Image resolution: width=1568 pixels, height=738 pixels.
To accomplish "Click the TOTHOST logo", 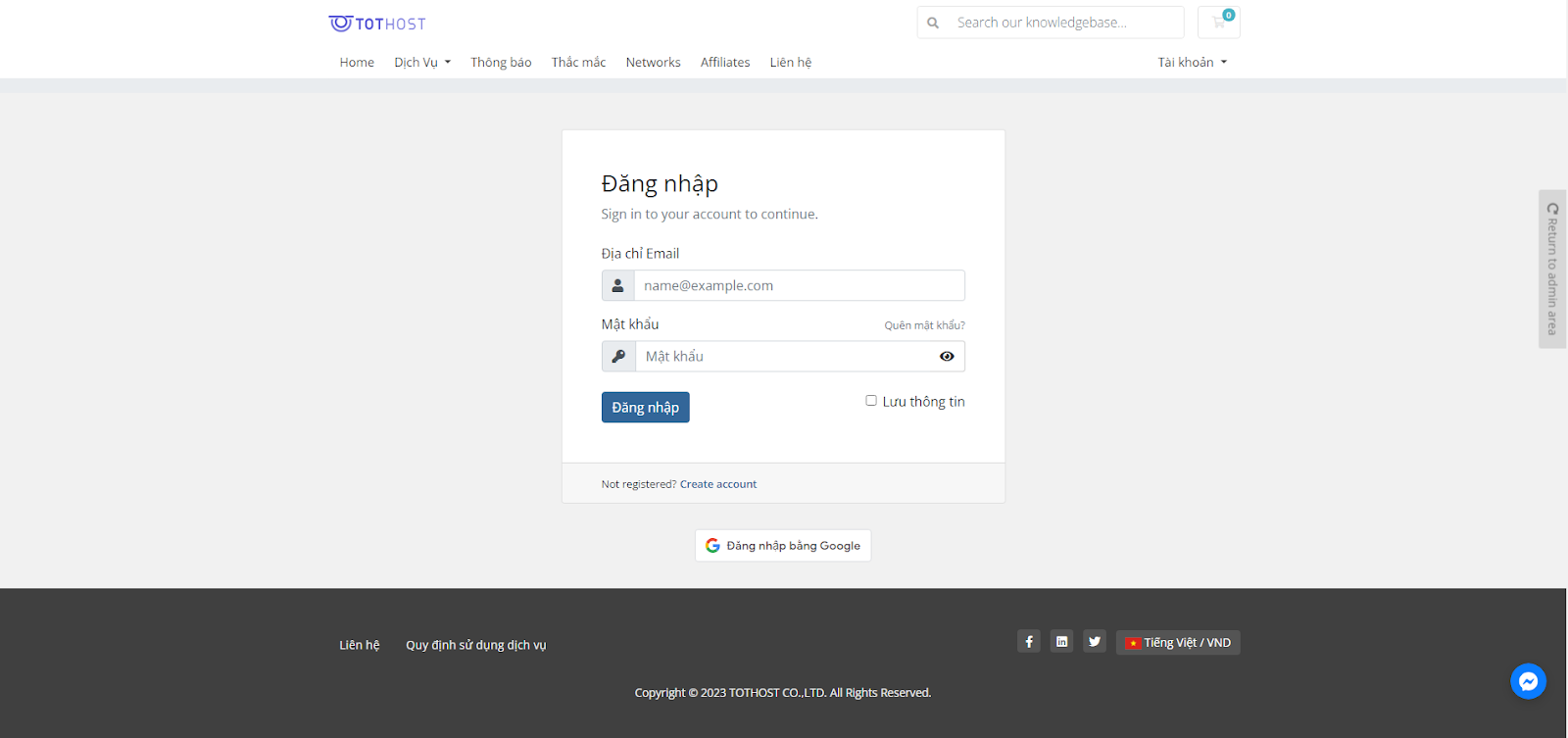I will point(377,24).
